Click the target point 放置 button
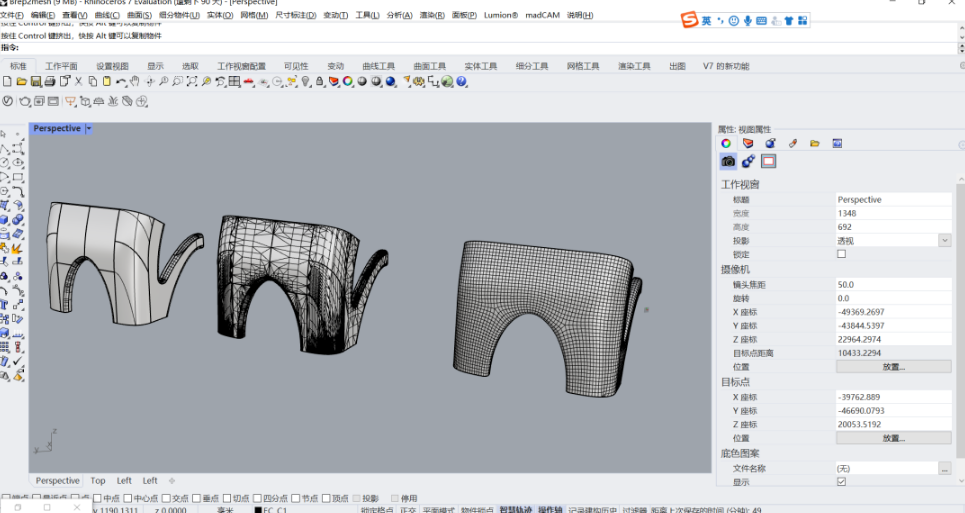Image resolution: width=965 pixels, height=513 pixels. point(894,438)
